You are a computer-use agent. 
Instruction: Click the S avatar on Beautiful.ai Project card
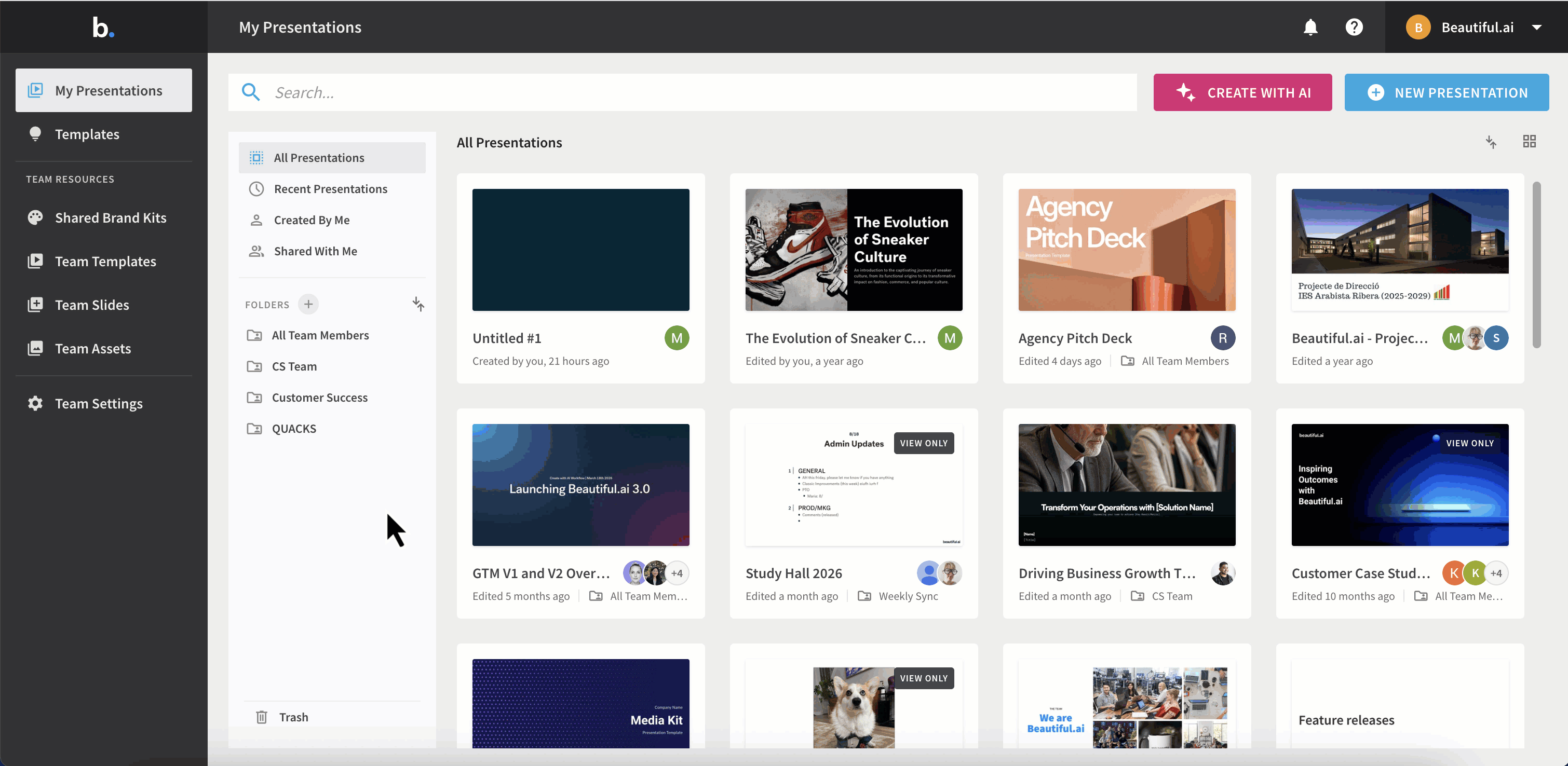(x=1496, y=338)
